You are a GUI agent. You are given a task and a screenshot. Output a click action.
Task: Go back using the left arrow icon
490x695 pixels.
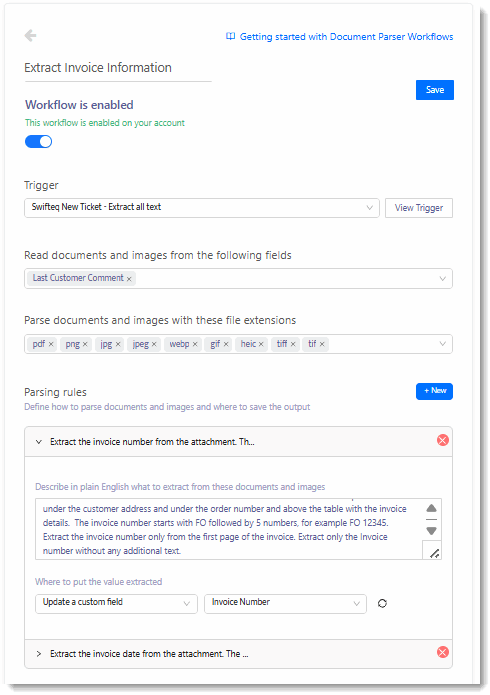(x=30, y=35)
